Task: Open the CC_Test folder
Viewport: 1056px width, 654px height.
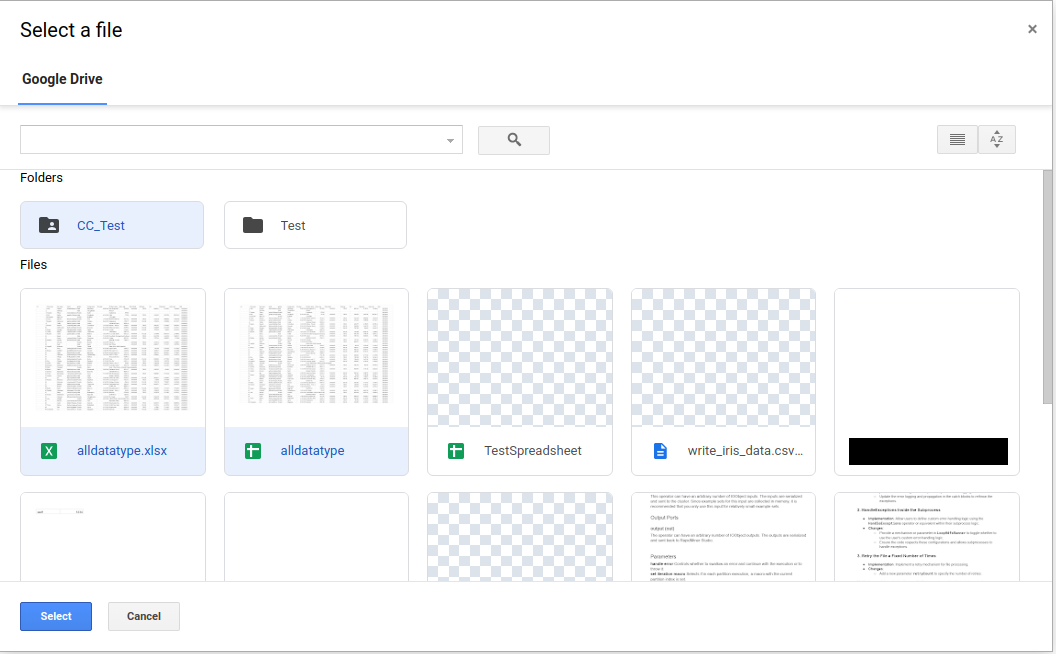Action: [x=111, y=225]
